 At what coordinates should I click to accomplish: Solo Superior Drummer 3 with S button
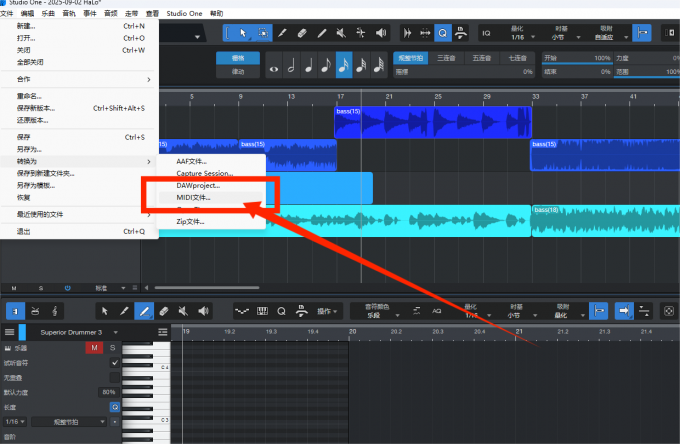pyautogui.click(x=113, y=347)
